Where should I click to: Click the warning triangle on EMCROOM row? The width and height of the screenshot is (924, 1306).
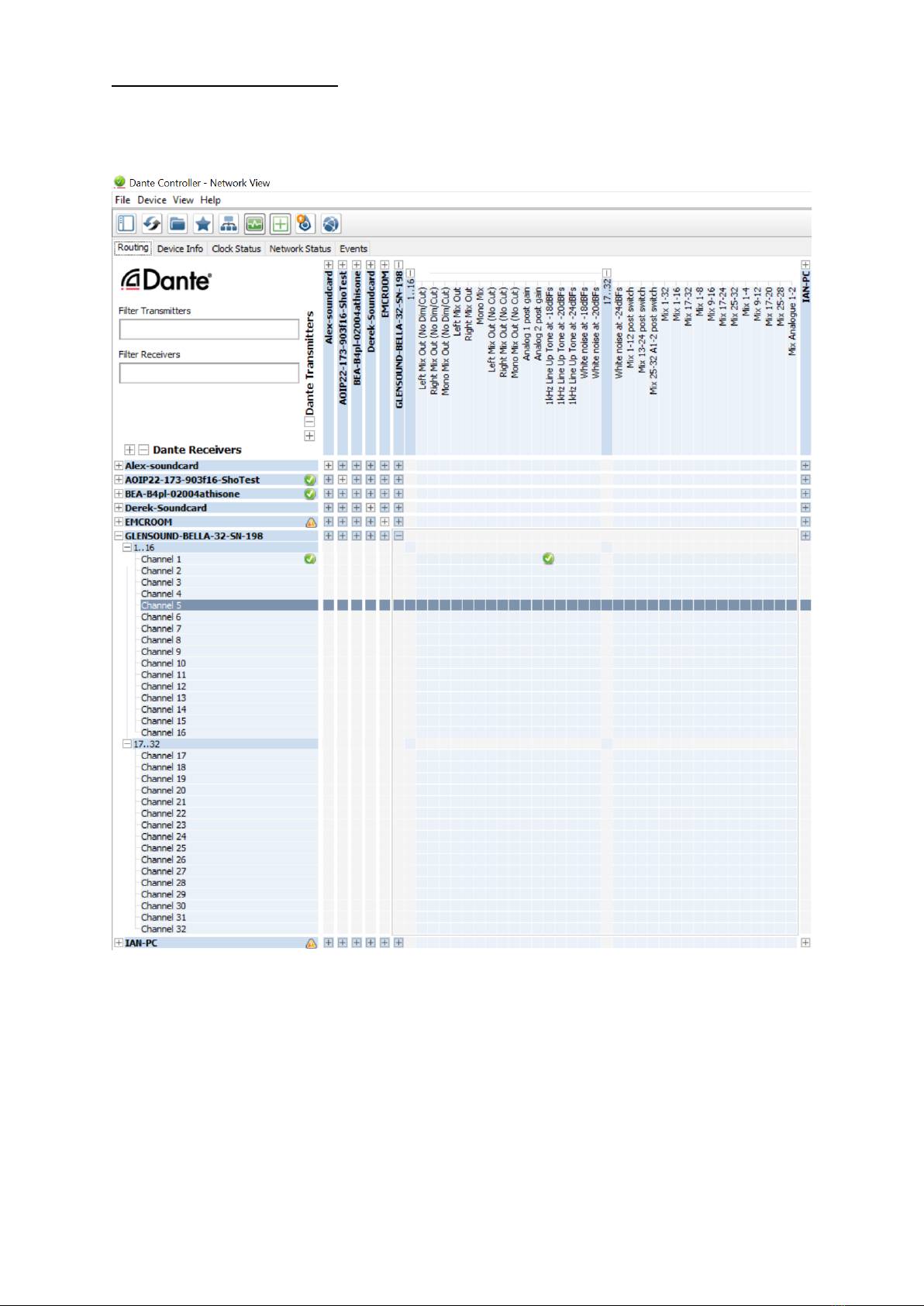311,522
